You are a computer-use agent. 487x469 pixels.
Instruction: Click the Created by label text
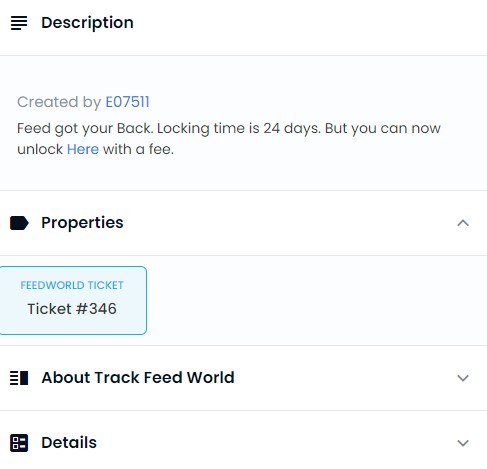click(x=59, y=102)
